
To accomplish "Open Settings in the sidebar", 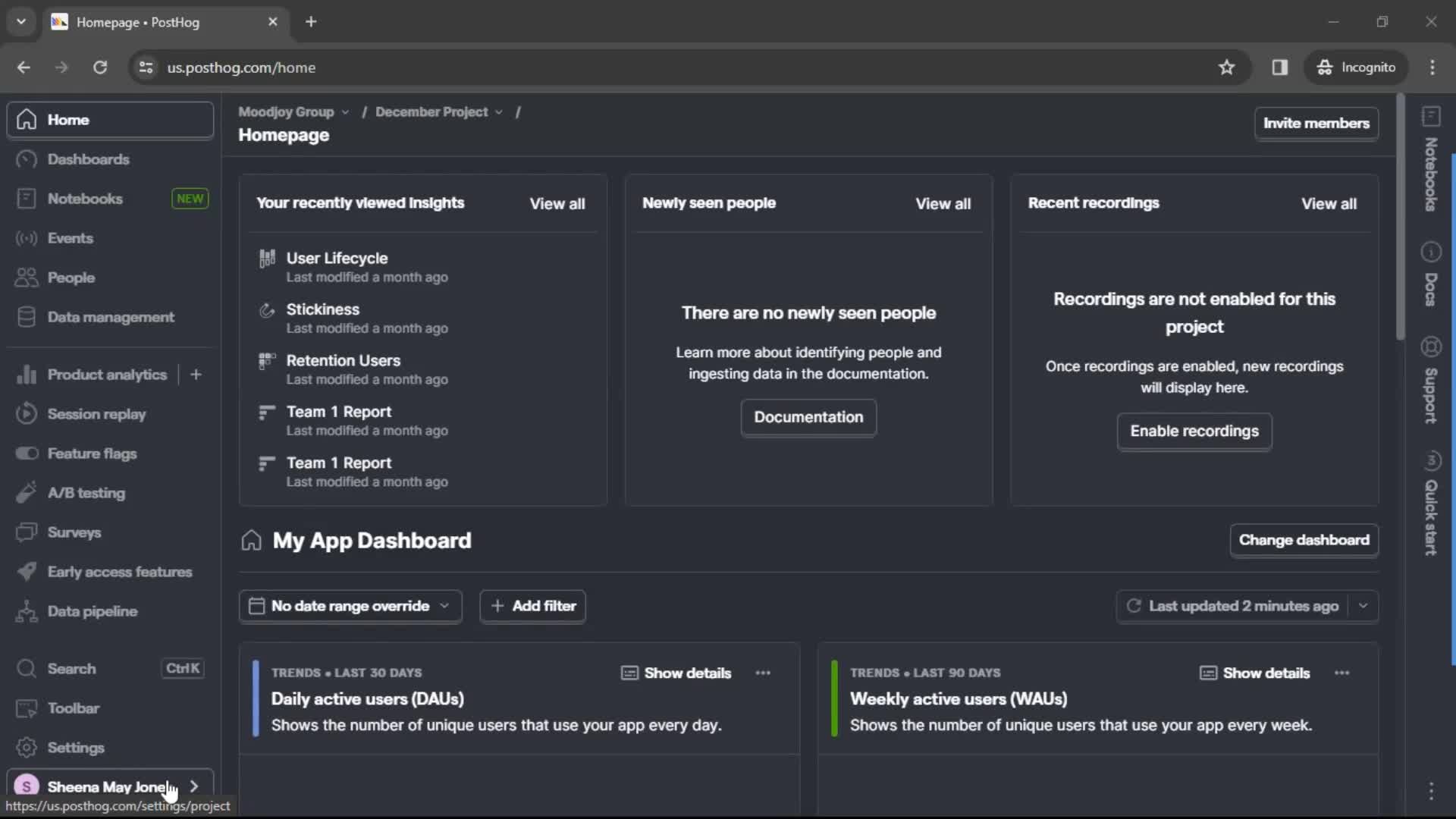I will click(110, 748).
